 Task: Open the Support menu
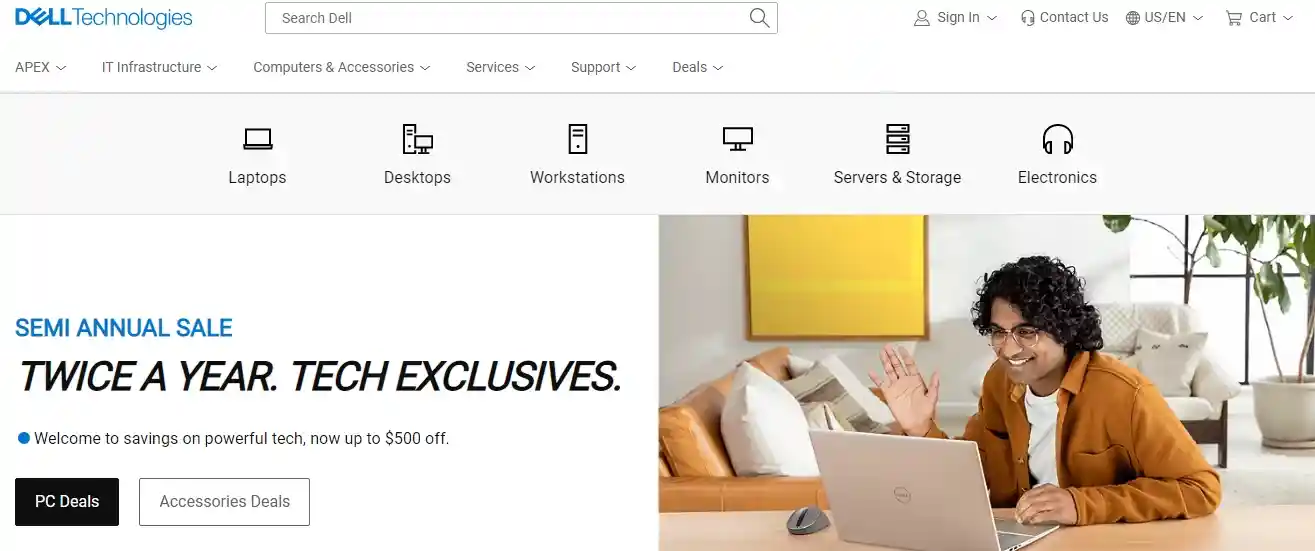(603, 67)
